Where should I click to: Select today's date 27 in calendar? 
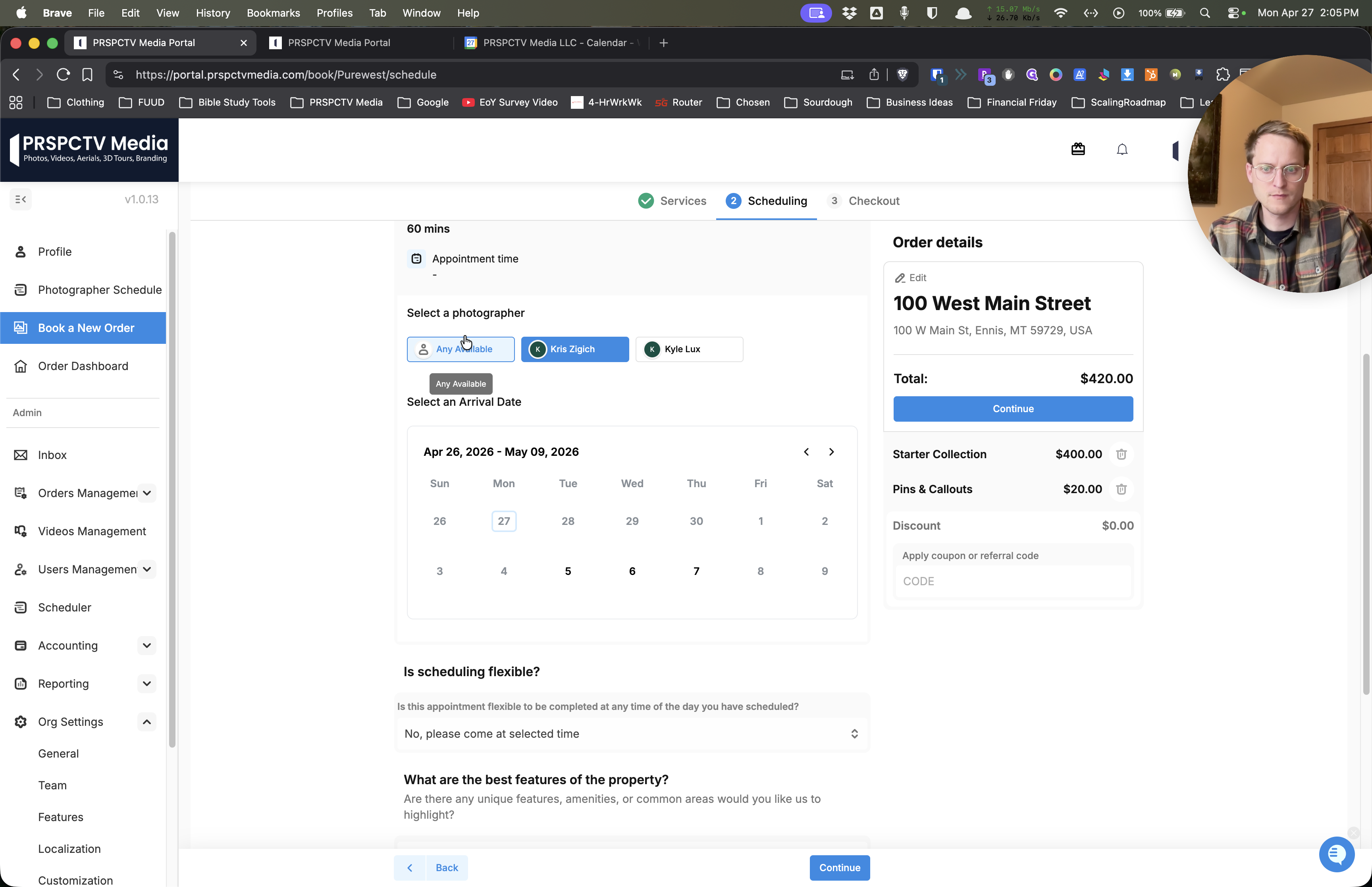tap(504, 521)
